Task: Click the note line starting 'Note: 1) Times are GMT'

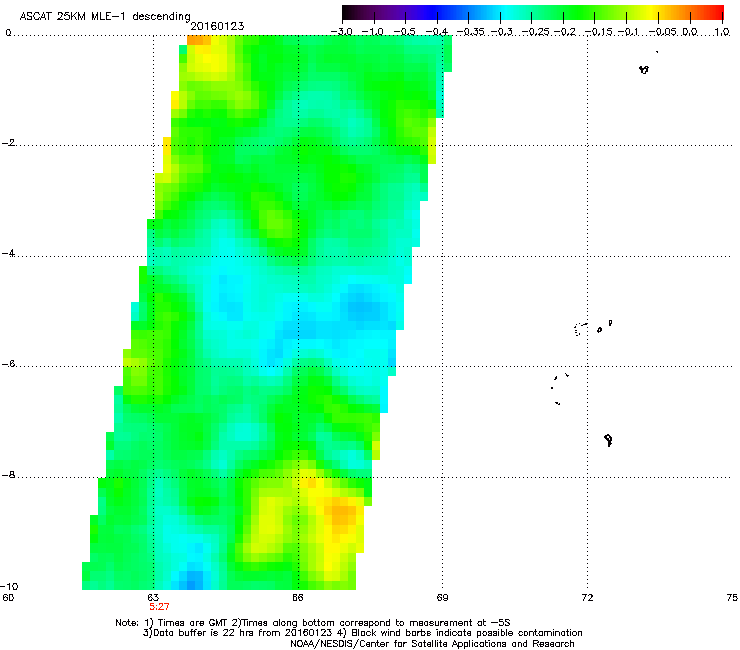Action: (x=313, y=623)
